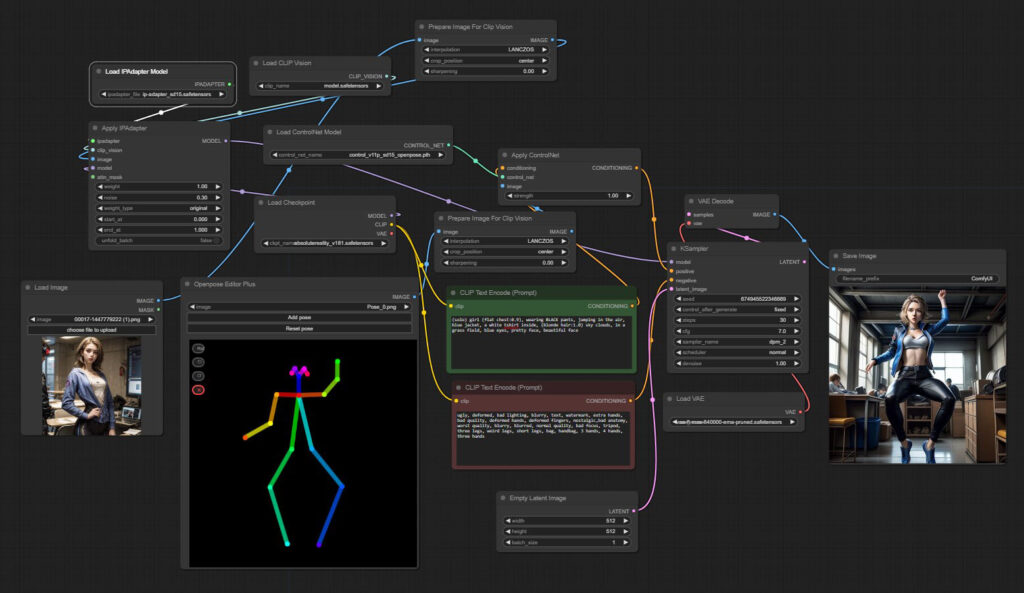
Task: Click the uploaded photo preview in Load Image node
Action: coord(91,385)
